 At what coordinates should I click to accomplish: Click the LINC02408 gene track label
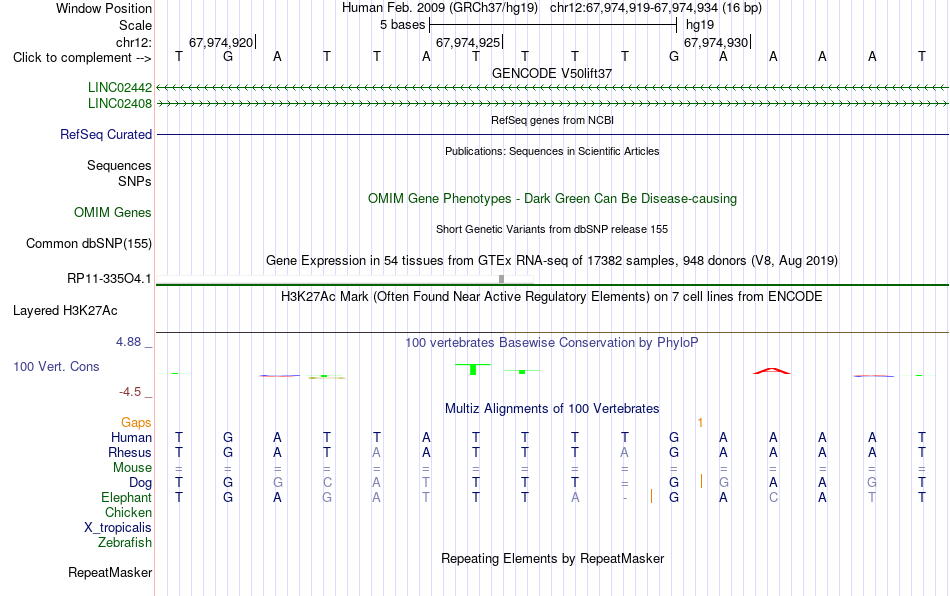pyautogui.click(x=120, y=104)
